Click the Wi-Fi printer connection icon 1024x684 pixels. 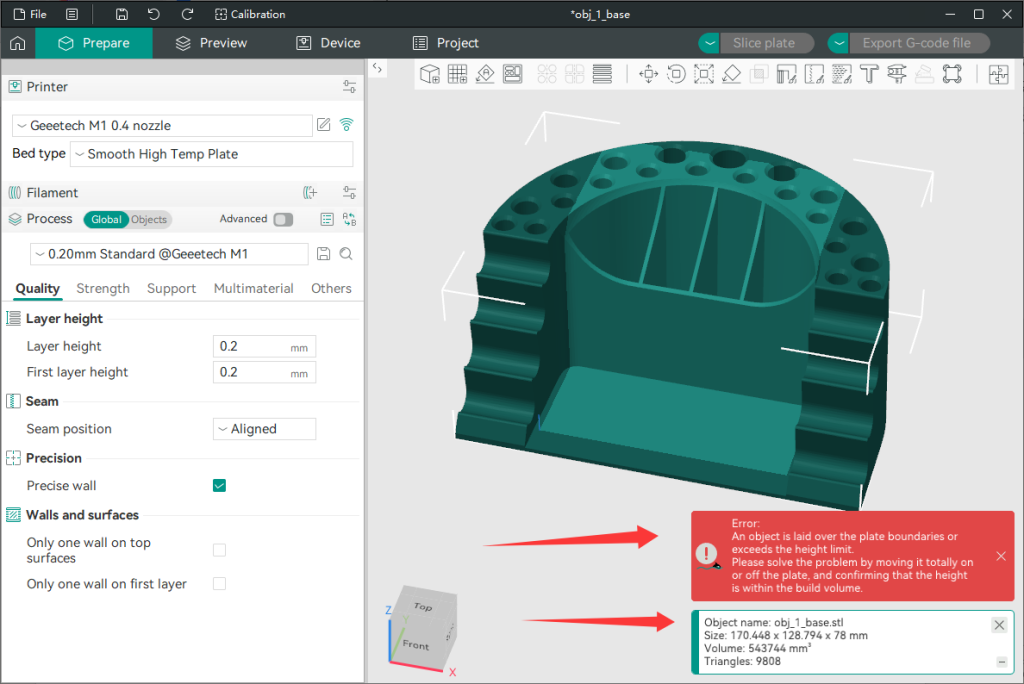(x=347, y=125)
